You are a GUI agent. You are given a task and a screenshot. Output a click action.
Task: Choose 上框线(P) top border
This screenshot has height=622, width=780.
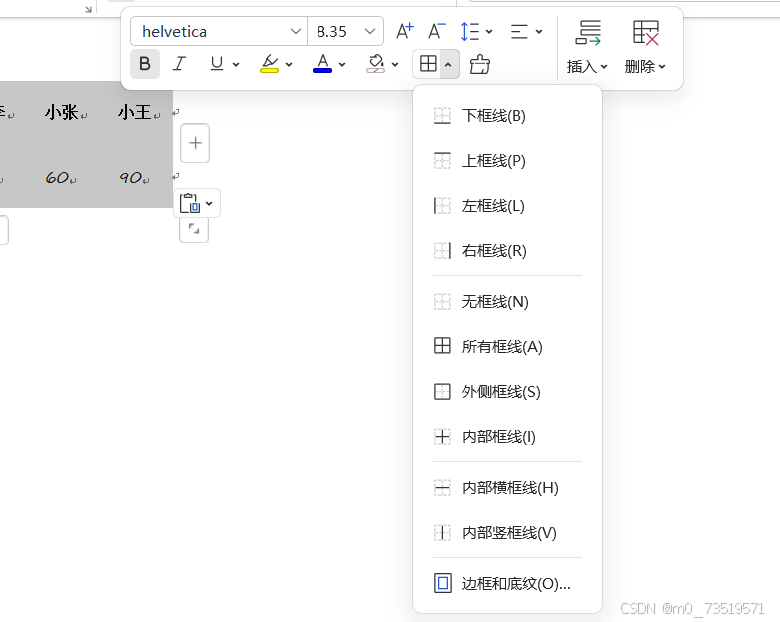507,161
